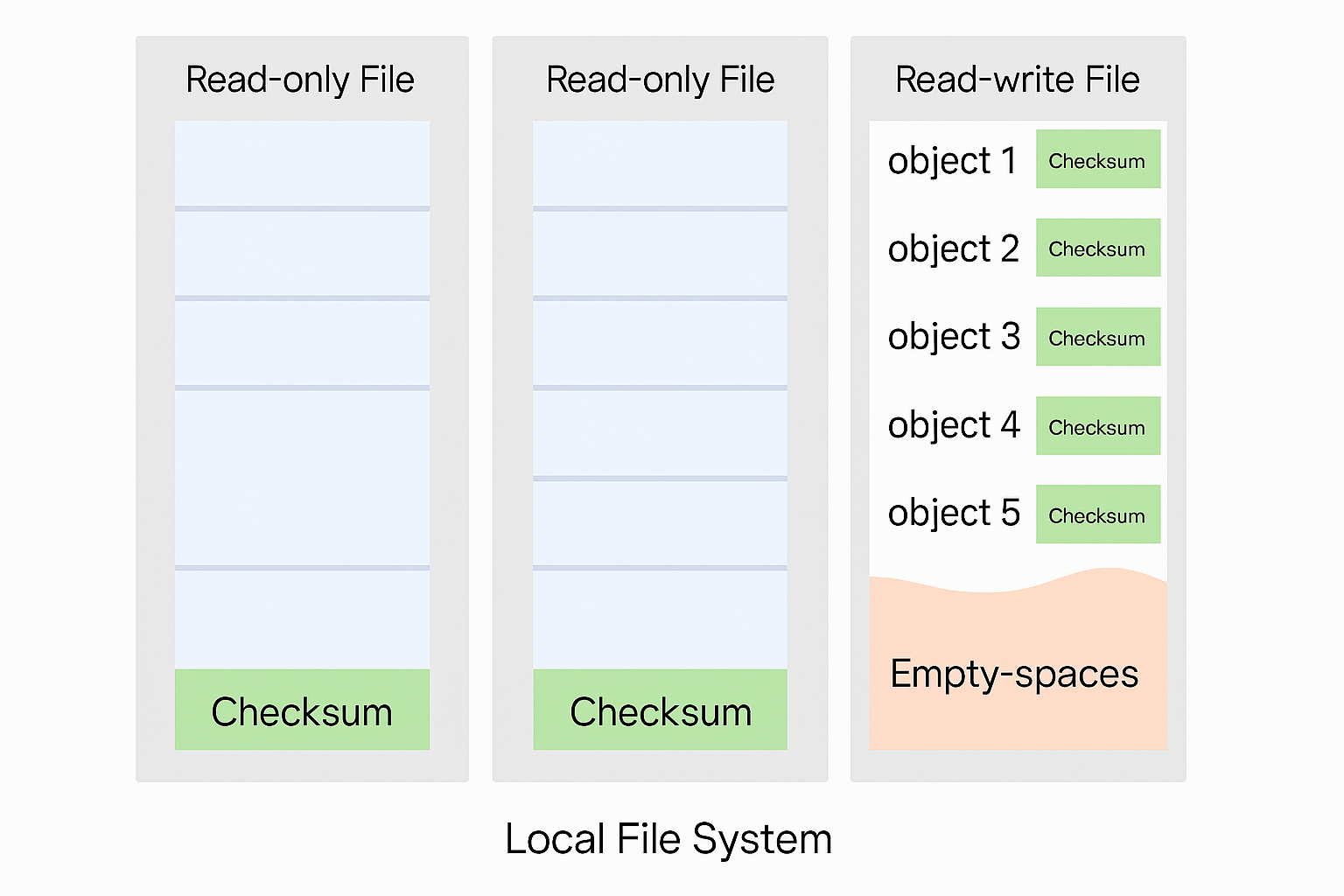Image resolution: width=1344 pixels, height=896 pixels.
Task: Click the 'object 5' label
Action: point(954,513)
